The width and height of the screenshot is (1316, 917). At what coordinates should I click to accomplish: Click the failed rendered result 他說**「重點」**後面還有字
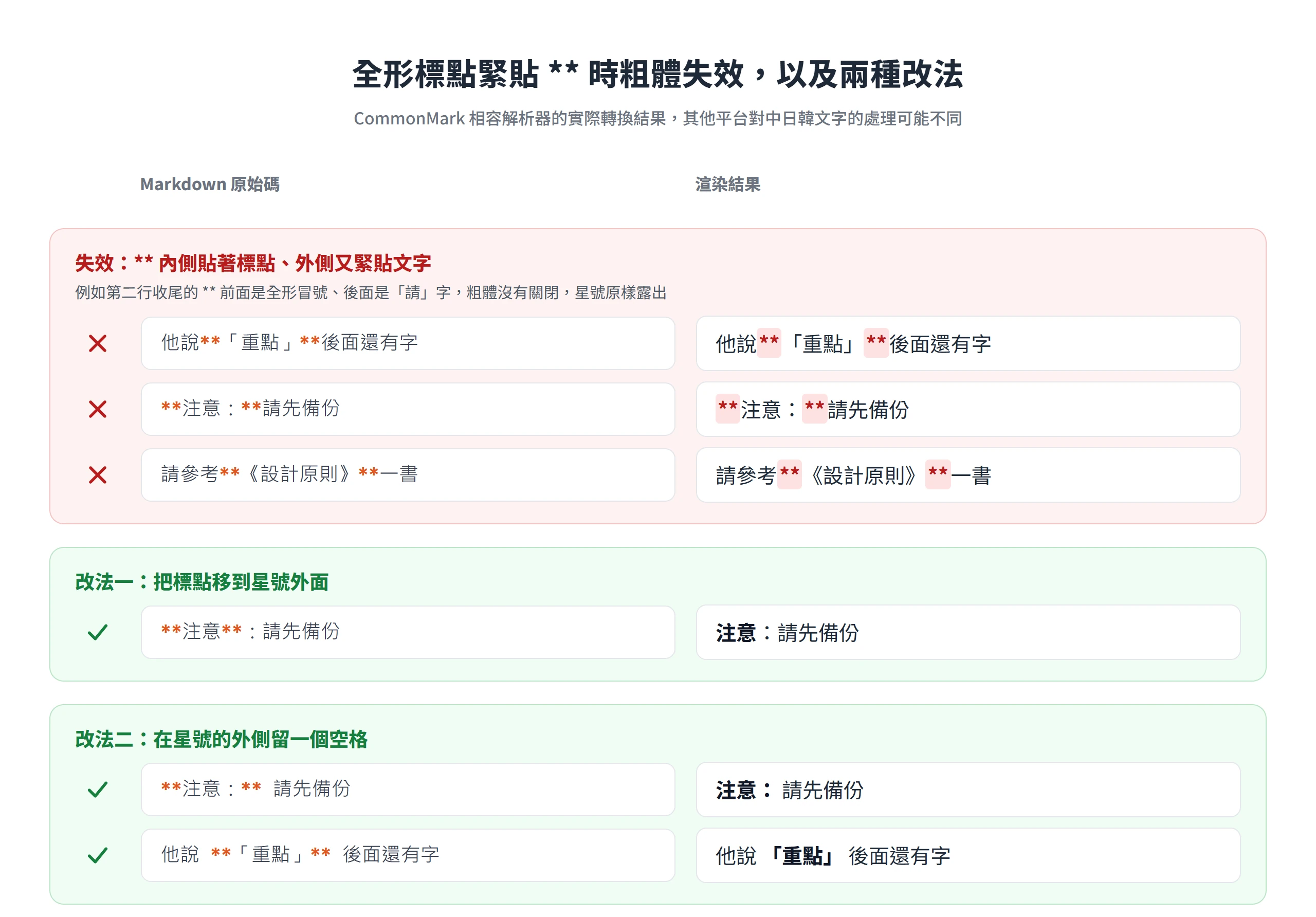pyautogui.click(x=968, y=343)
